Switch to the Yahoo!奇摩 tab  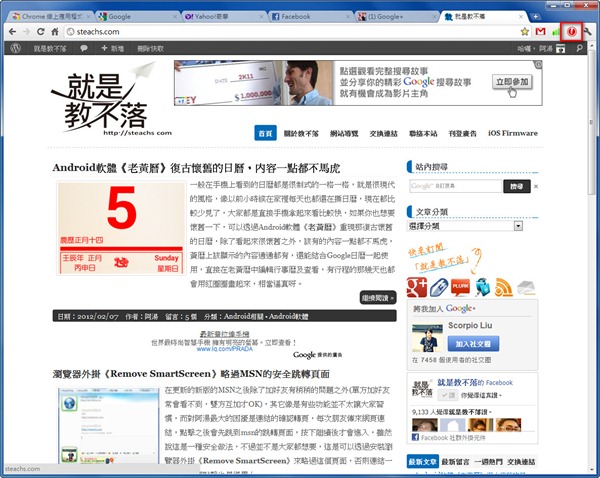(x=225, y=16)
